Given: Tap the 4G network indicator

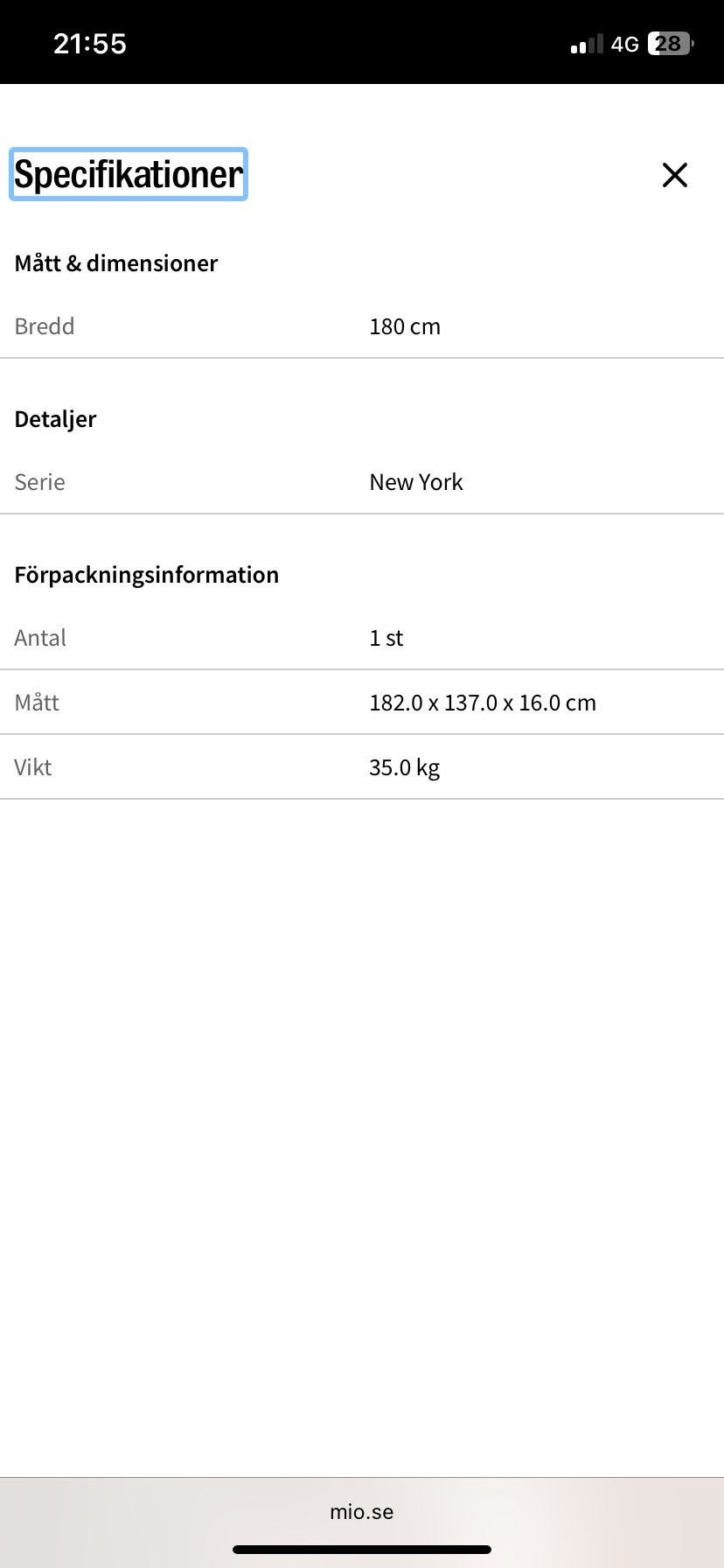Looking at the screenshot, I should pyautogui.click(x=624, y=44).
